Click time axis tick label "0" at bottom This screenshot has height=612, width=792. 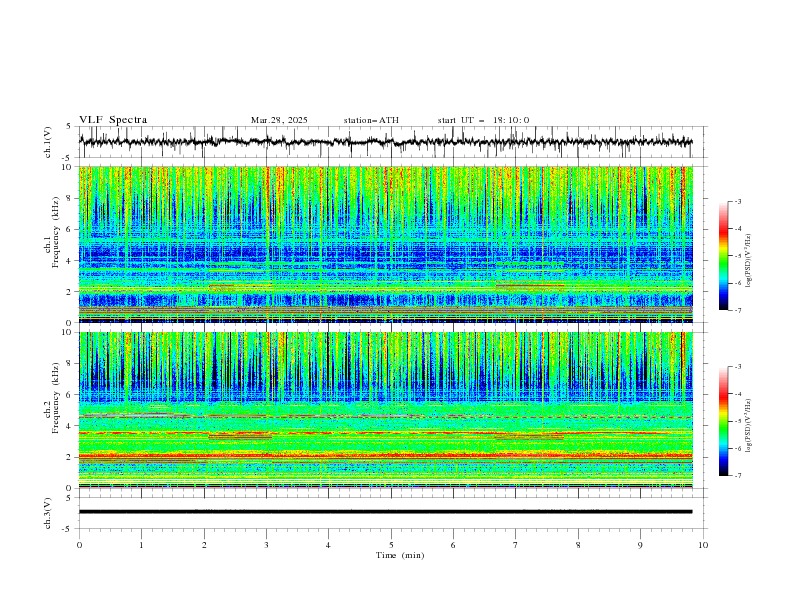coord(79,545)
